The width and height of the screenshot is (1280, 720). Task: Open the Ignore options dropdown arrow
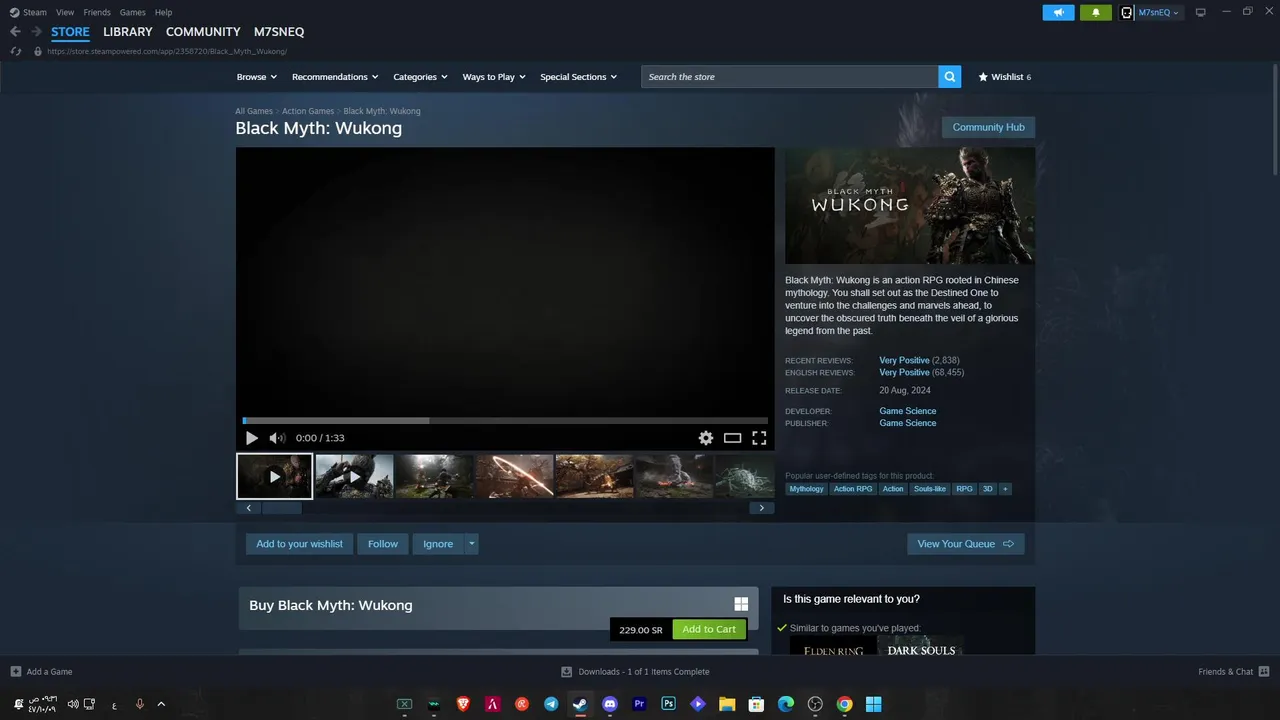pyautogui.click(x=472, y=544)
